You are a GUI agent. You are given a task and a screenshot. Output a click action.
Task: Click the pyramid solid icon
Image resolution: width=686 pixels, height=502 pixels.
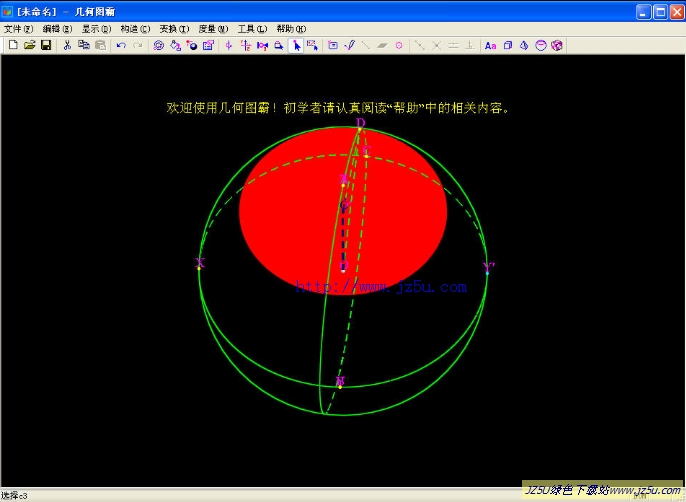(x=524, y=45)
